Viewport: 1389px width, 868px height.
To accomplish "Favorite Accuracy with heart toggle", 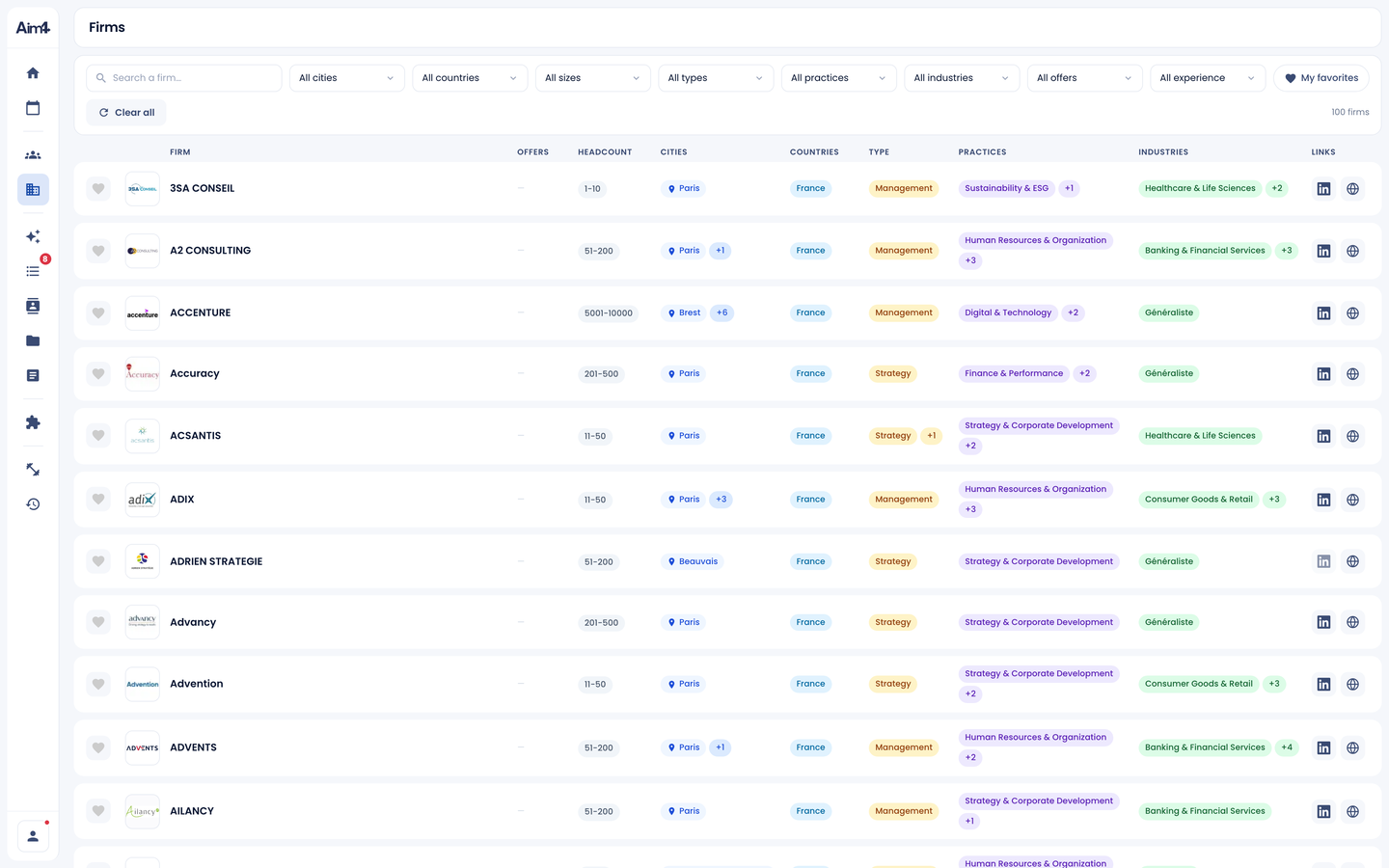I will (x=98, y=374).
